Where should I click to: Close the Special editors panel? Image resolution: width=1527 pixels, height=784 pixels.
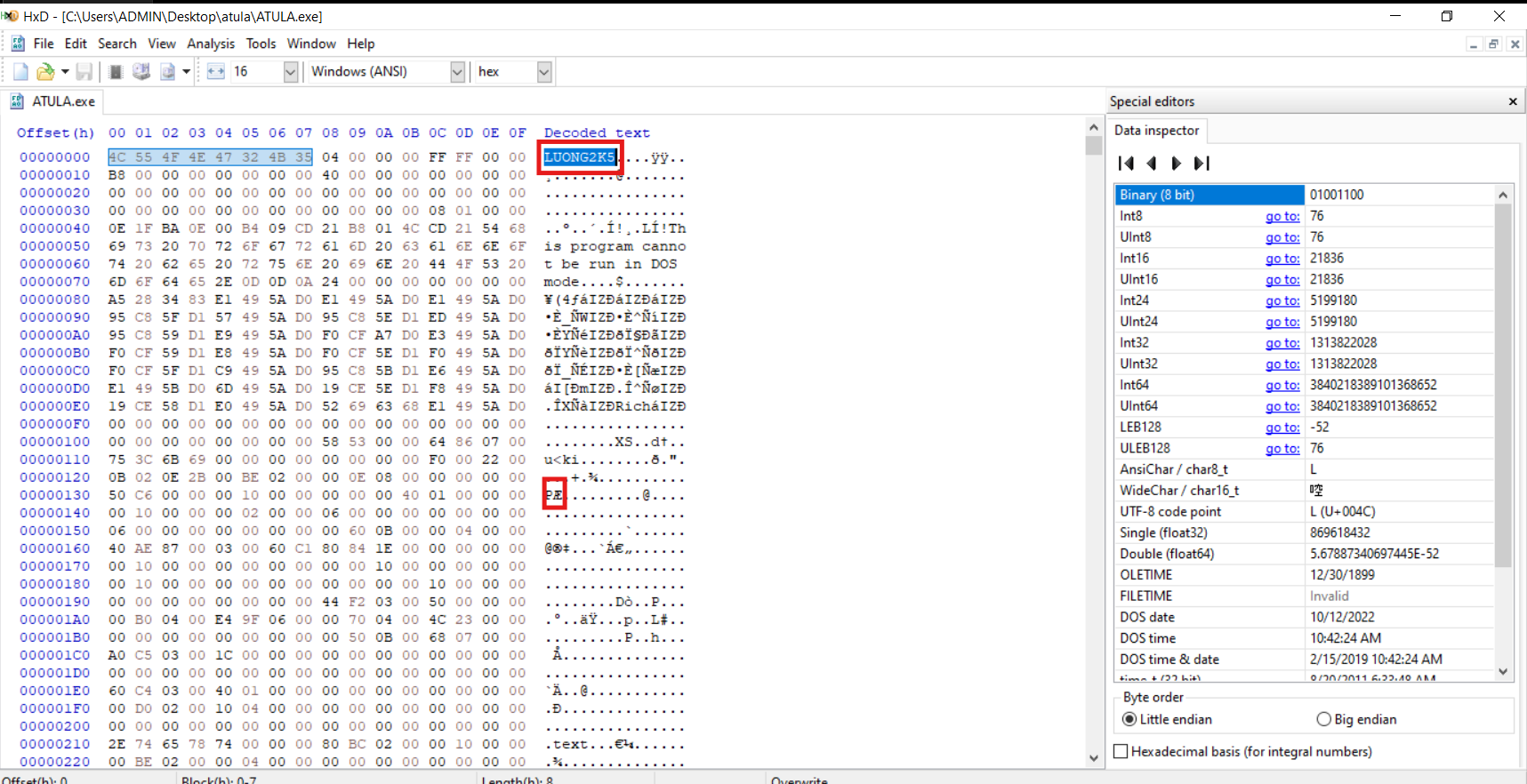pos(1513,101)
